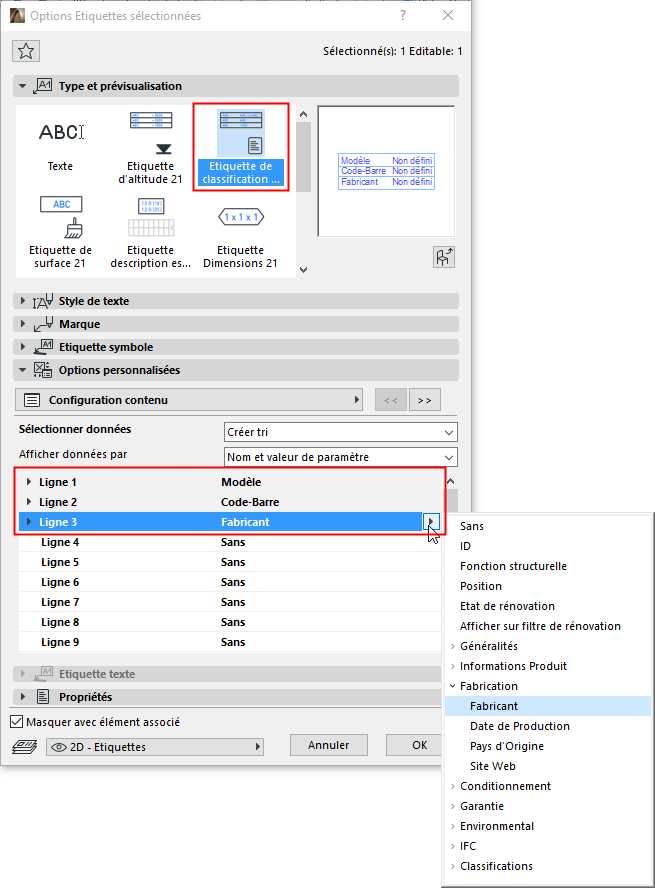Screen dimensions: 655x888
Task: Expand Ligne 1 row
Action: point(29,482)
